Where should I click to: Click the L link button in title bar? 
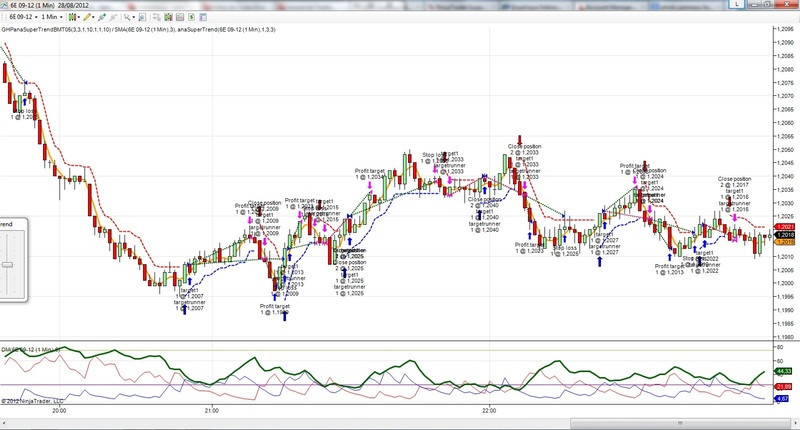(737, 4)
